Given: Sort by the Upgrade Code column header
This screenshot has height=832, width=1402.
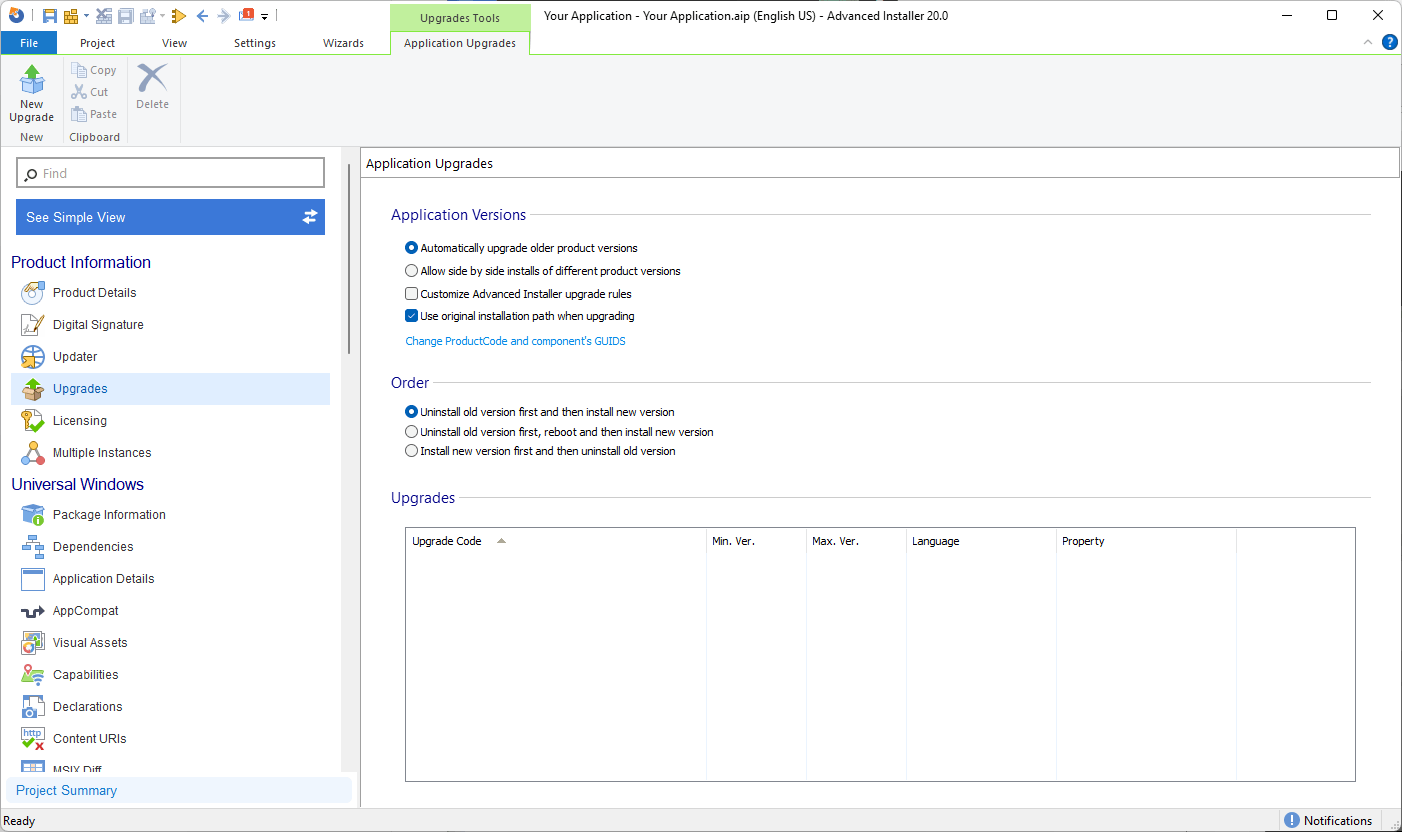Looking at the screenshot, I should point(556,541).
